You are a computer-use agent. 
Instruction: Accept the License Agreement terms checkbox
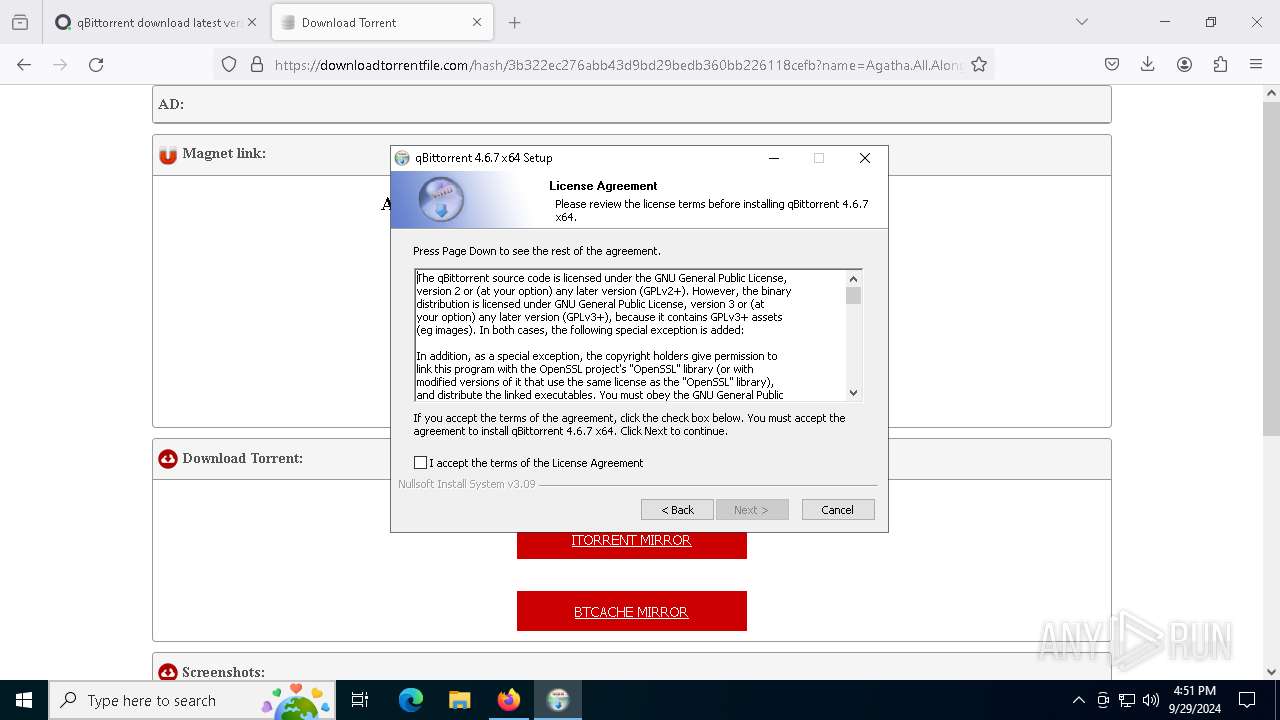420,463
